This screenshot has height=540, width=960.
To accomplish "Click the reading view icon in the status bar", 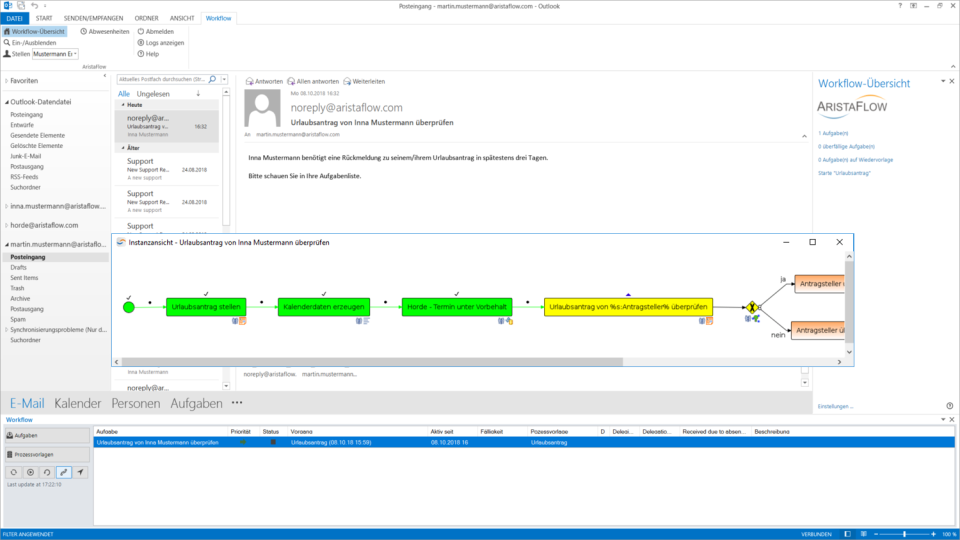I will (x=863, y=534).
